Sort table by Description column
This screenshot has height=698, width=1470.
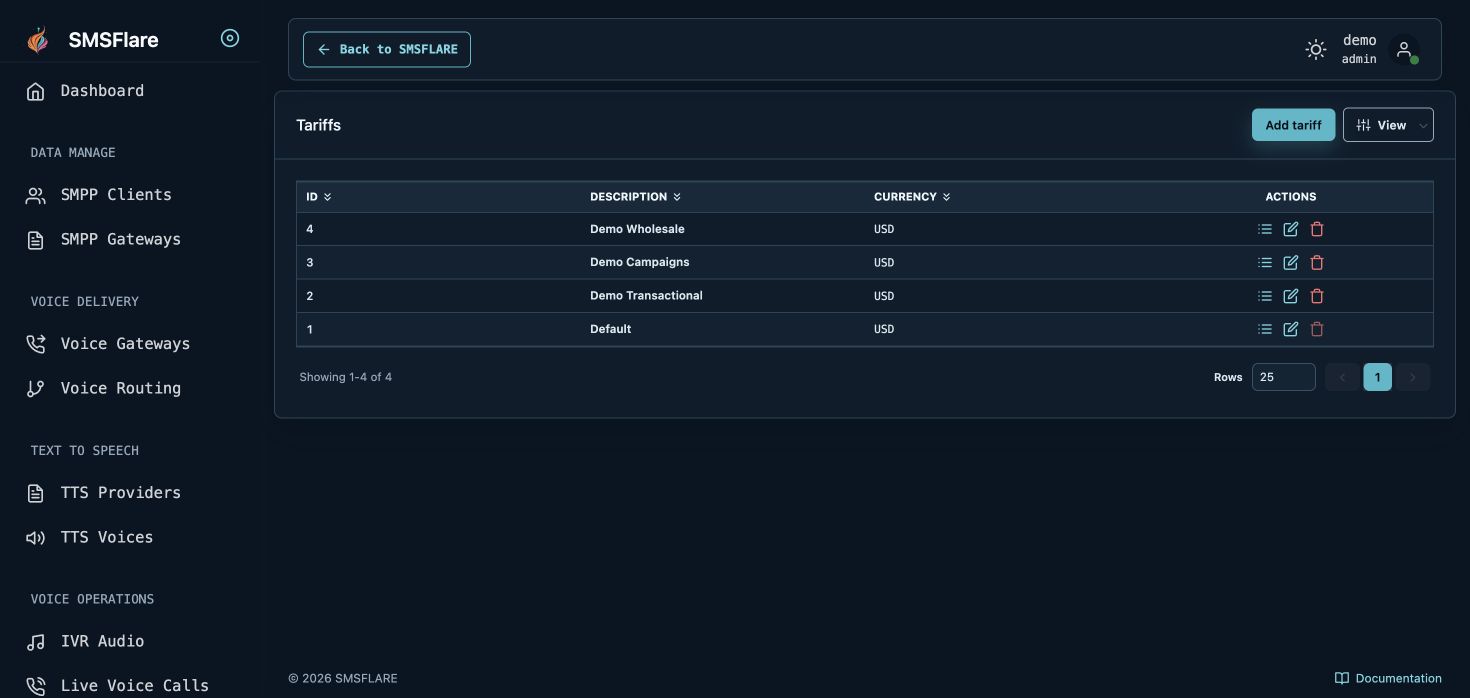click(x=635, y=197)
